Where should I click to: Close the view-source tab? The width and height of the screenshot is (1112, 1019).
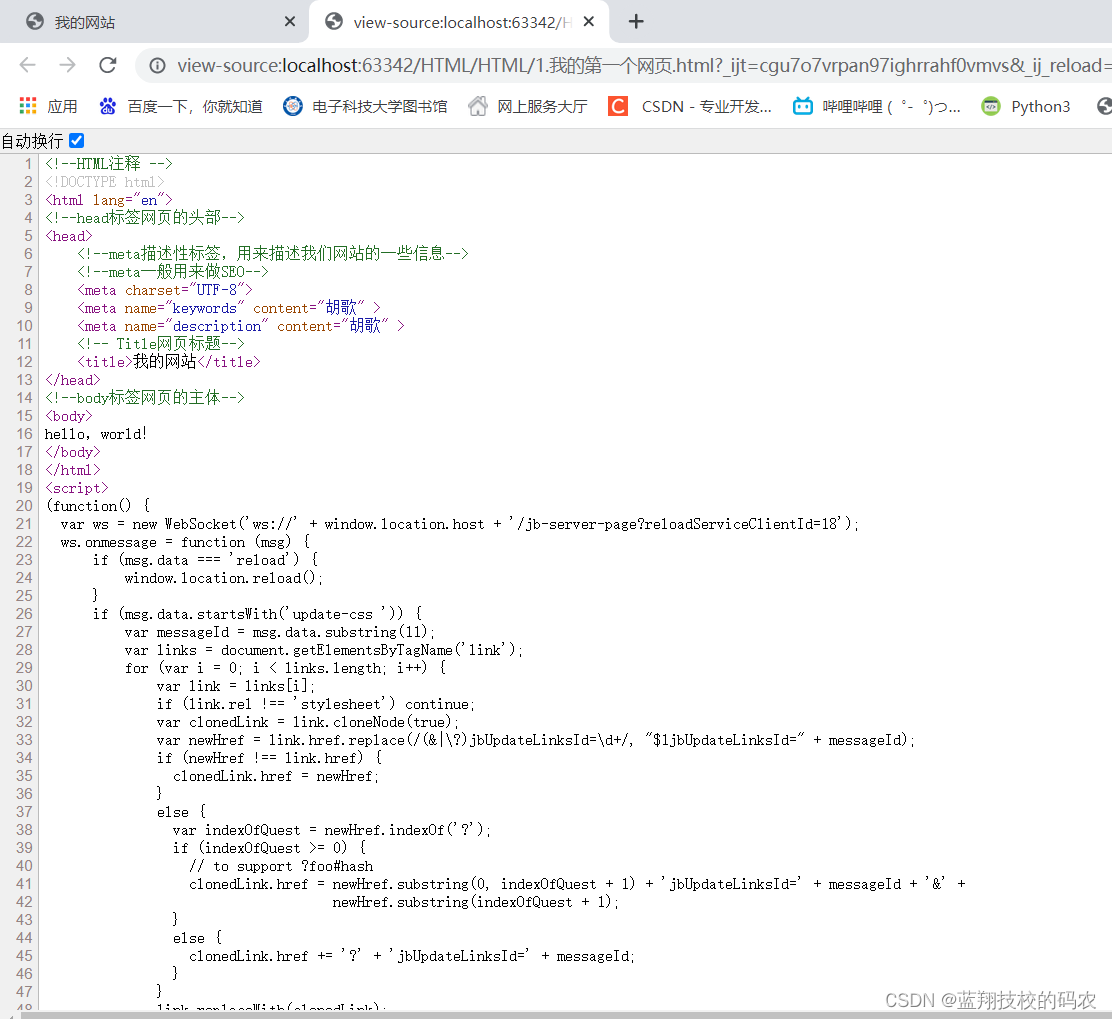589,22
